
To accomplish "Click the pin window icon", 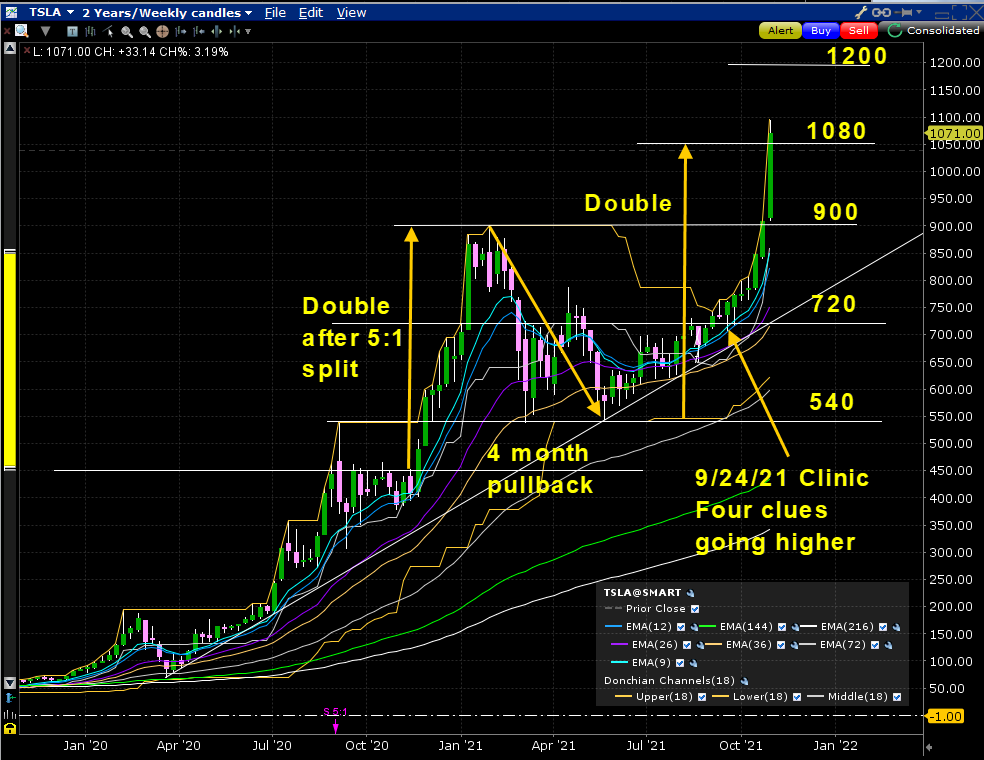I will click(904, 13).
